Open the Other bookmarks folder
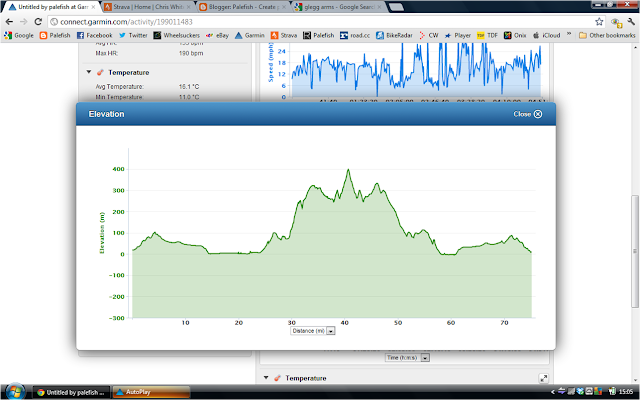Image resolution: width=640 pixels, height=400 pixels. click(x=607, y=36)
